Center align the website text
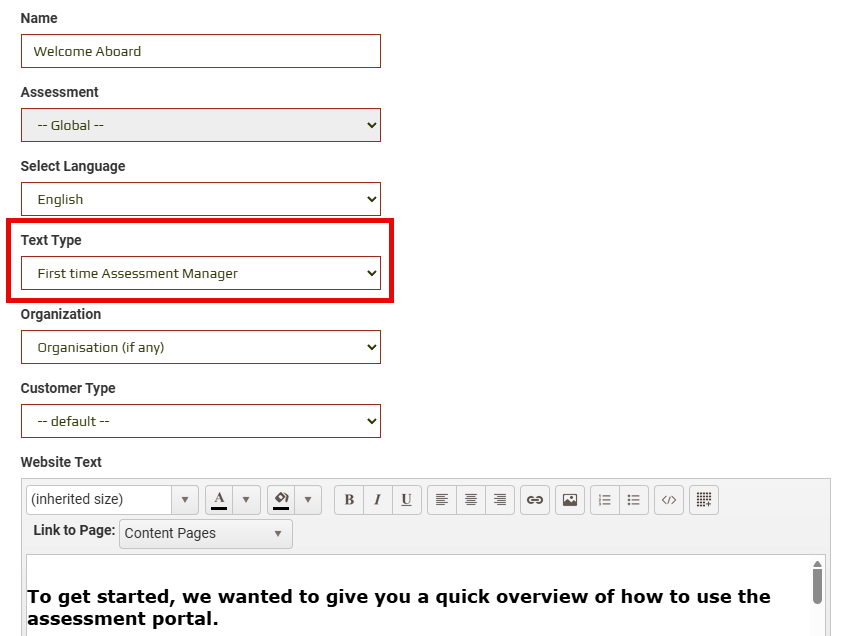Image resolution: width=844 pixels, height=636 pixels. pos(471,500)
